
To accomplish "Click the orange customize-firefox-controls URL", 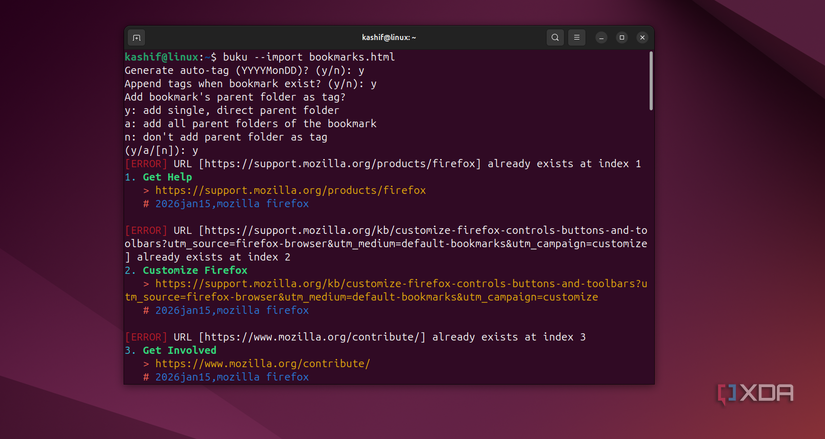I will pos(386,291).
